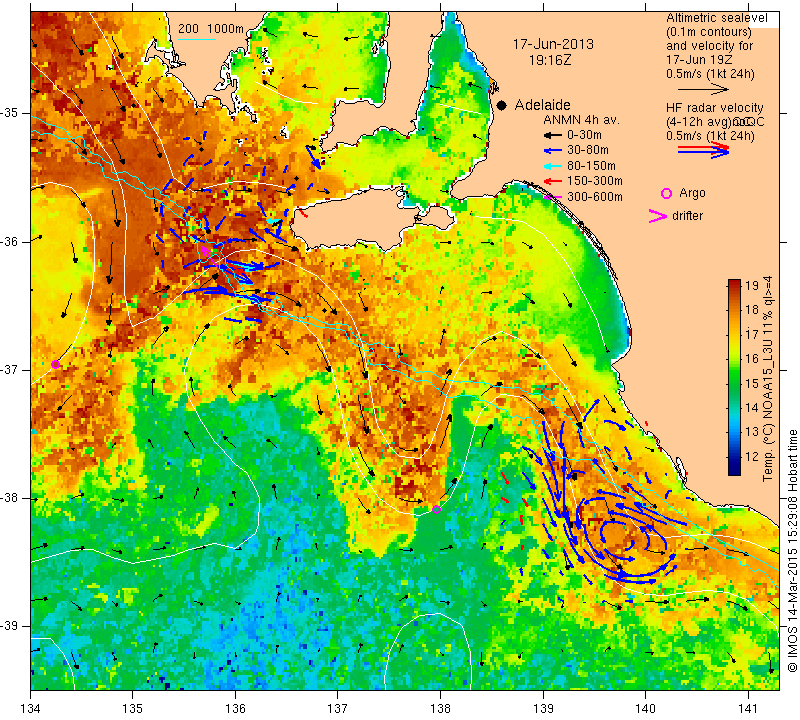Click the '200 1000m' depth contour label
Image resolution: width=800 pixels, height=720 pixels.
pos(211,29)
